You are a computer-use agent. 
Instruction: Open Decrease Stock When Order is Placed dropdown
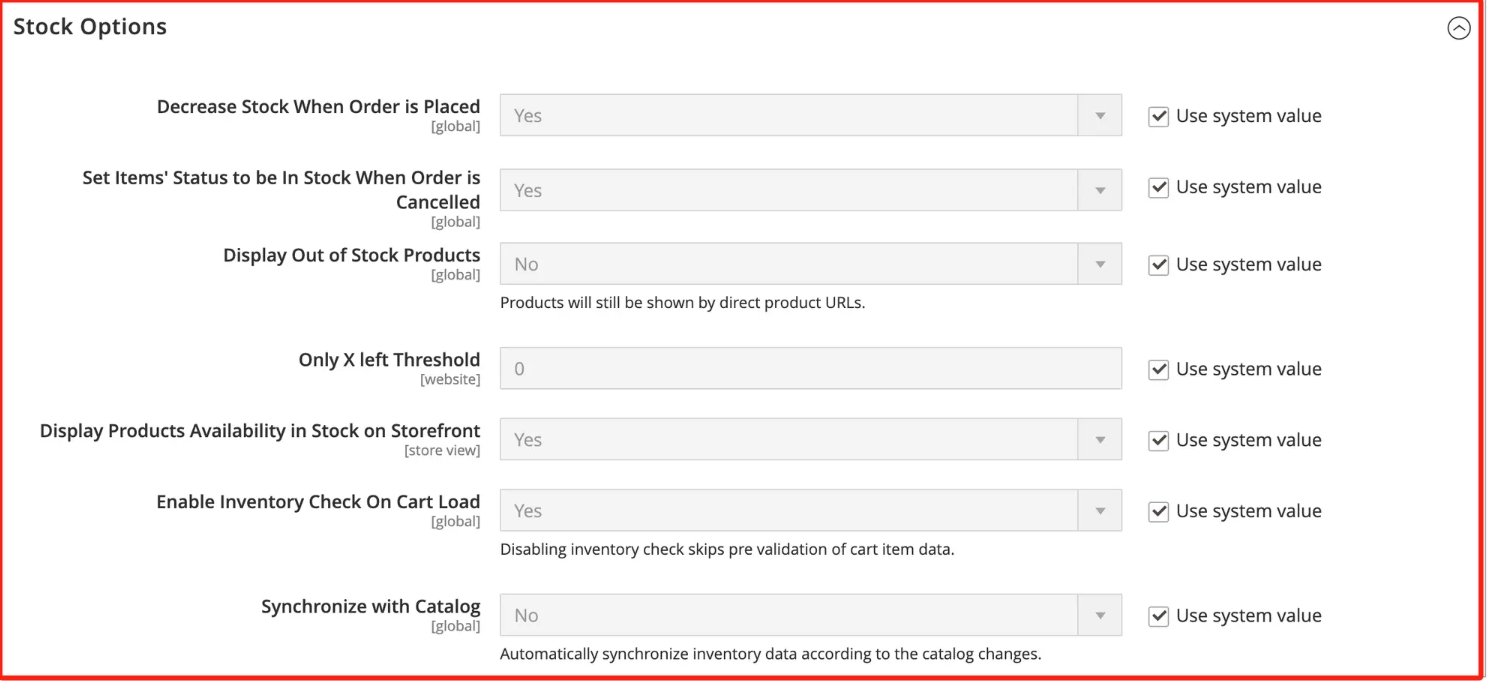pos(810,115)
